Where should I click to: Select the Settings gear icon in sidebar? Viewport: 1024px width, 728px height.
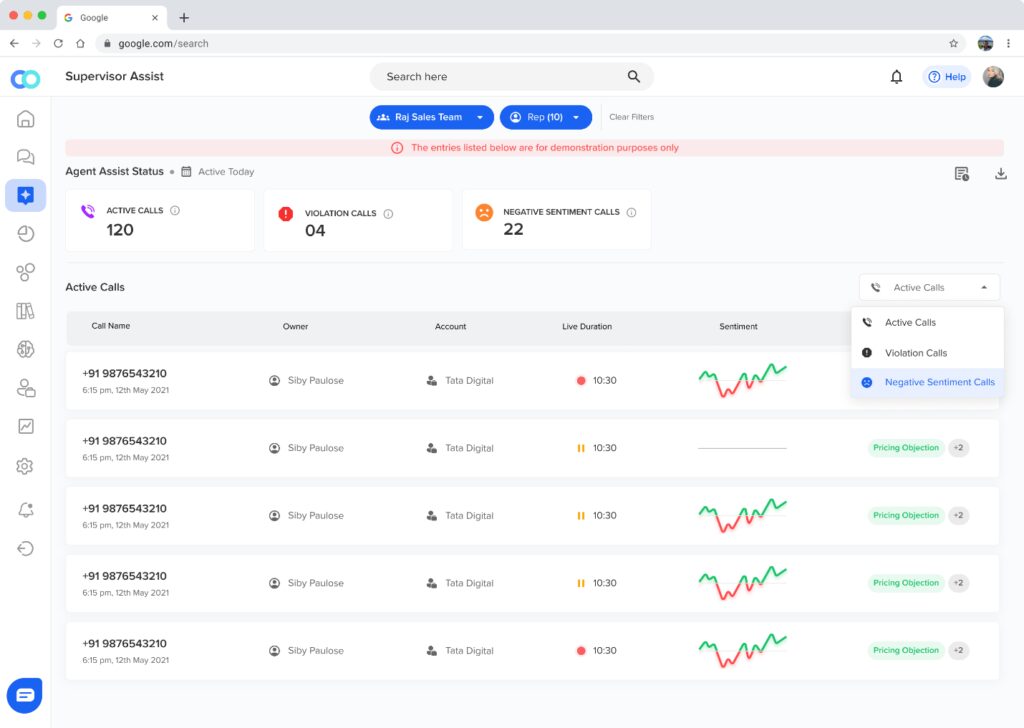(25, 466)
